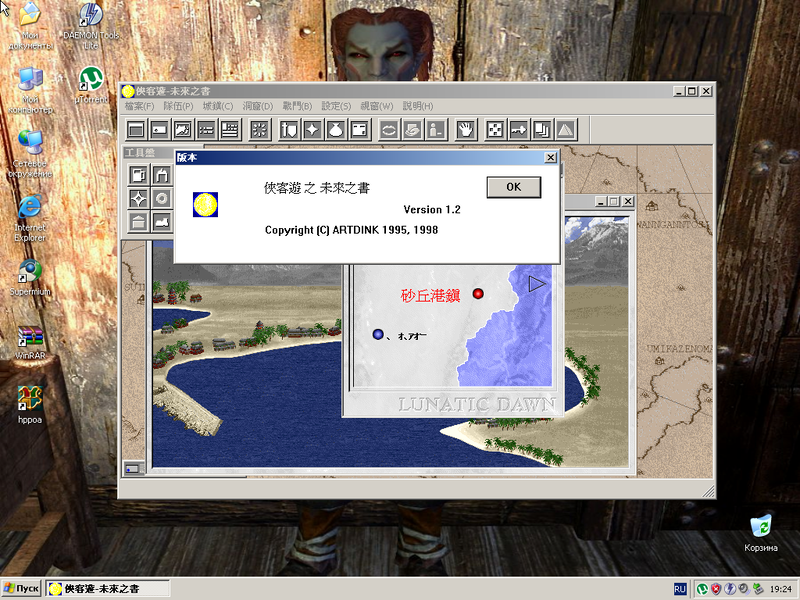Open the hppoa desktop shortcut
800x600 pixels.
(x=30, y=405)
